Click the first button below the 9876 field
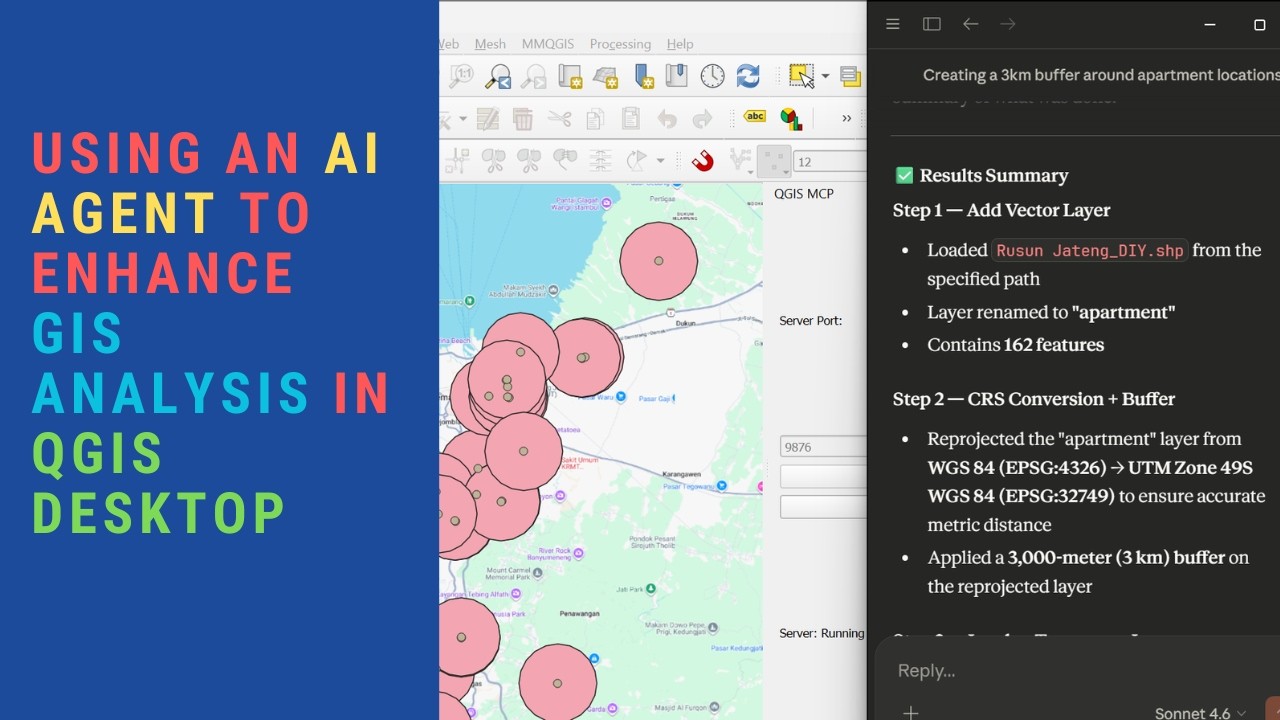 click(823, 476)
